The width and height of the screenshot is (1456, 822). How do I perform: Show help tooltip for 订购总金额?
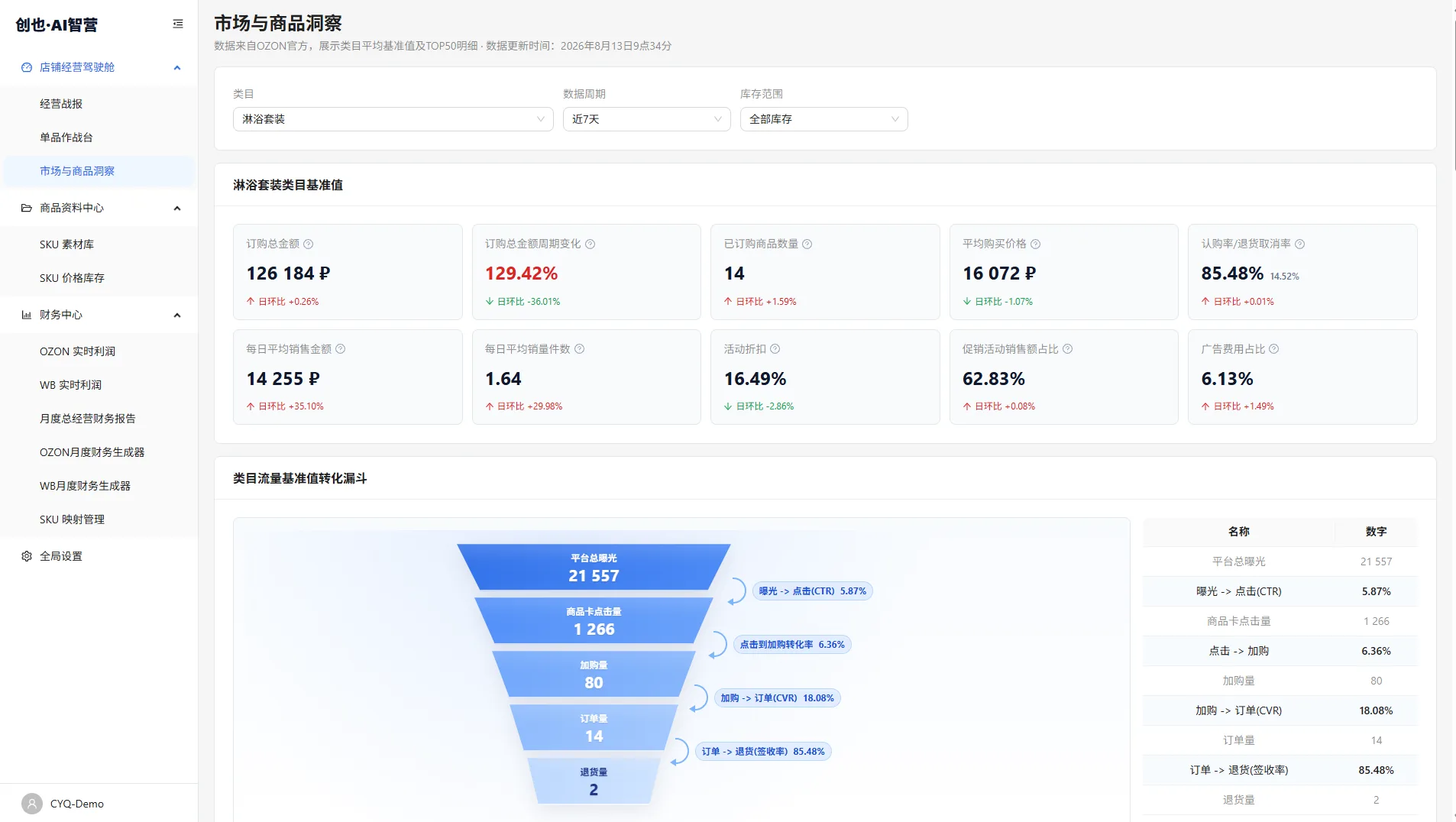309,244
